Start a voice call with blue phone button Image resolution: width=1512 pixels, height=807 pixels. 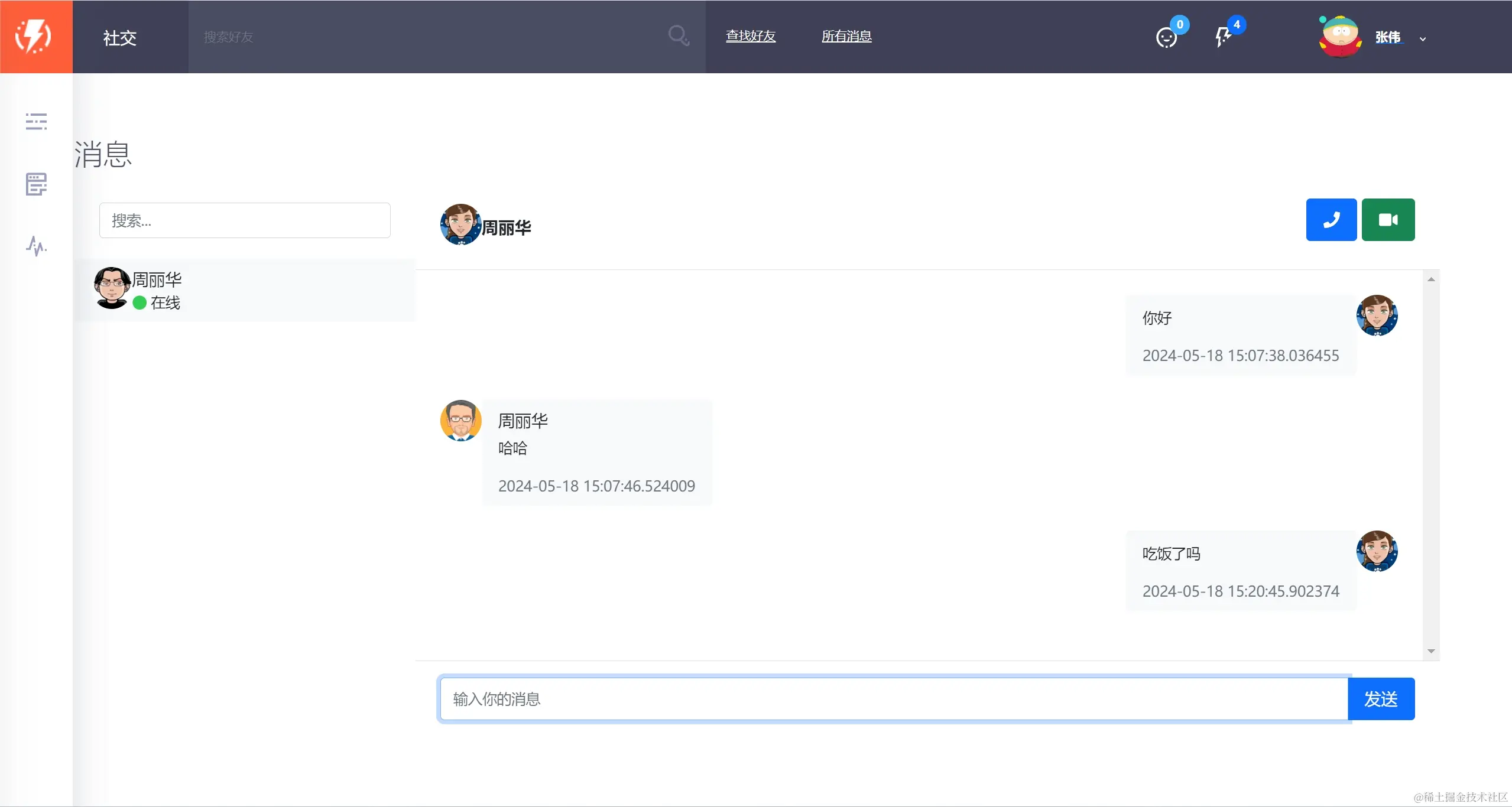pos(1331,220)
